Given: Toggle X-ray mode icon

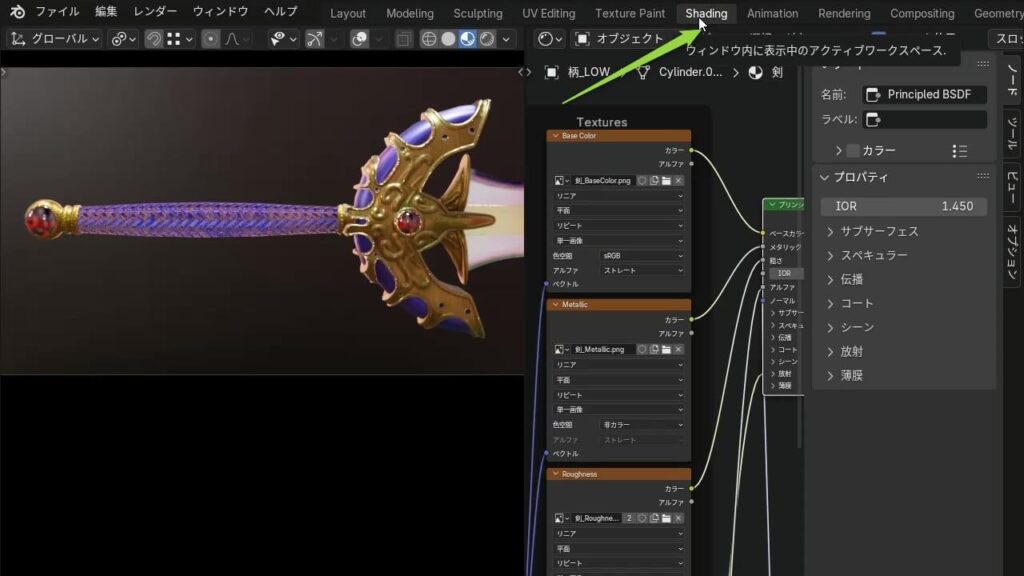Looking at the screenshot, I should 404,39.
